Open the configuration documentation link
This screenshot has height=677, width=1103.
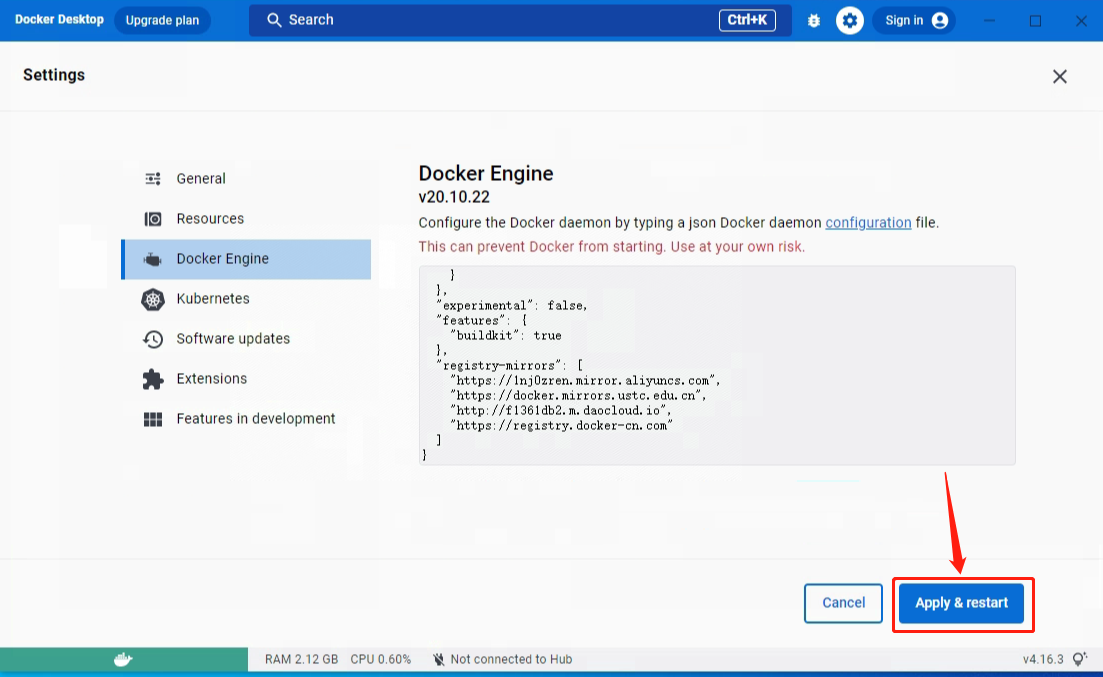(867, 223)
